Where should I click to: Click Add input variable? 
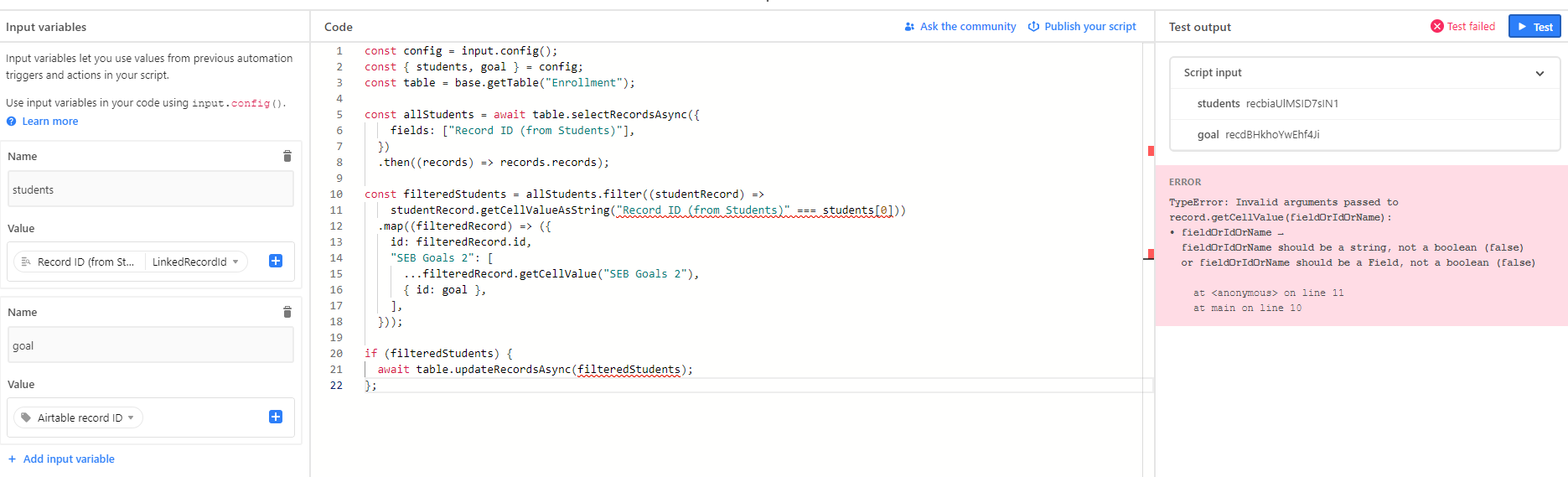coord(69,459)
